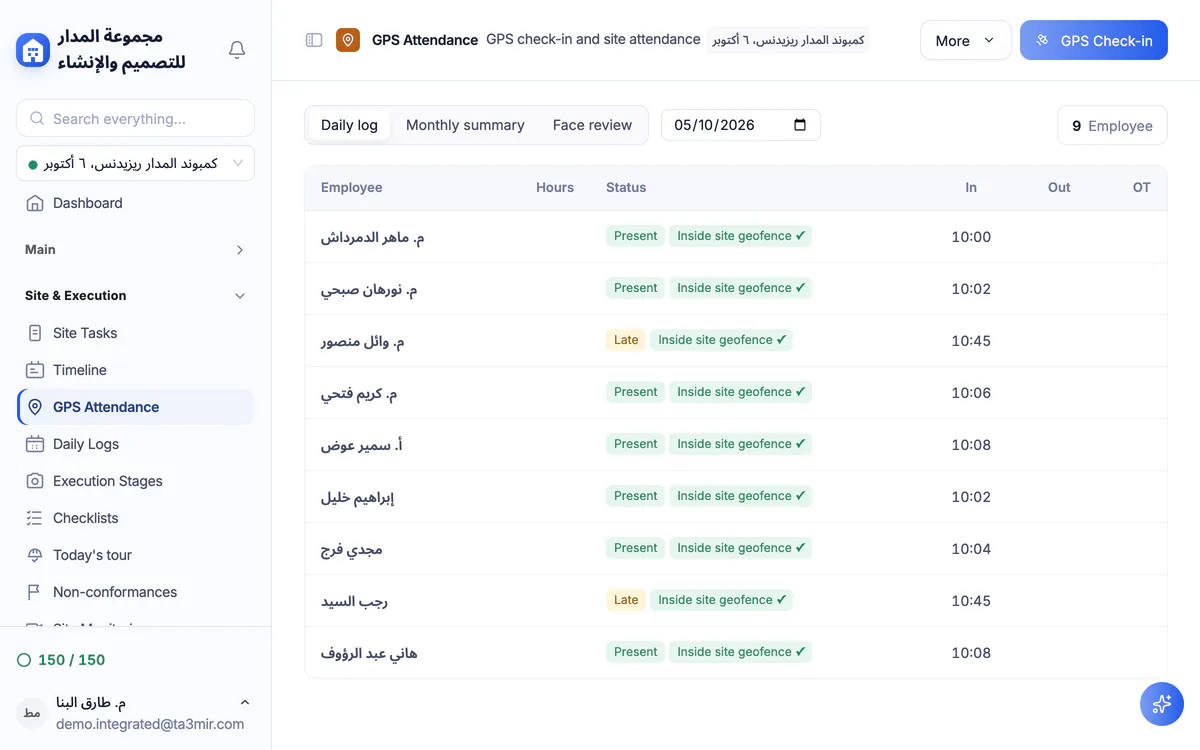
Task: Click the Search everything field
Action: tap(135, 118)
